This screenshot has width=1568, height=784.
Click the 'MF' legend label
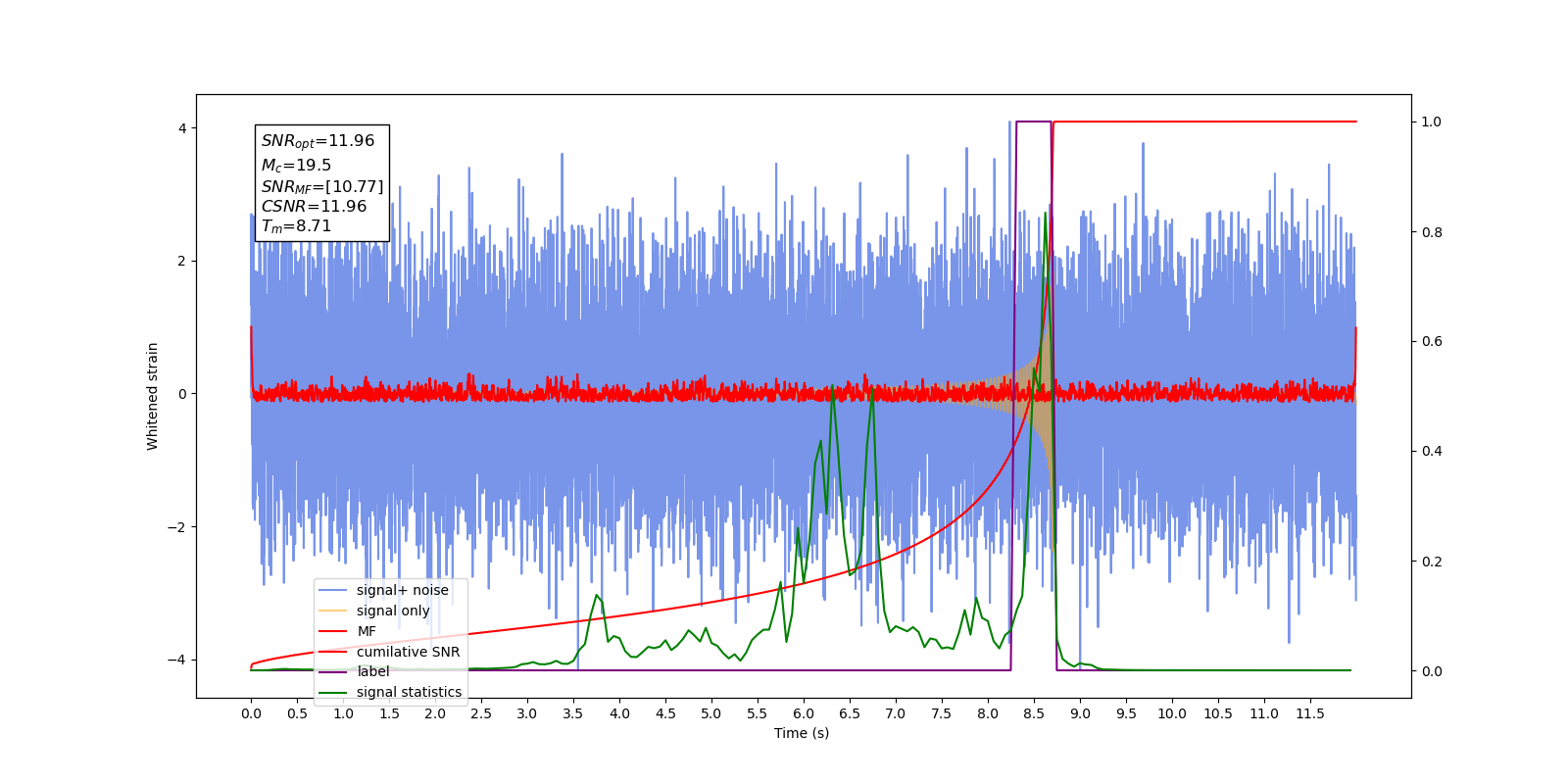click(367, 631)
